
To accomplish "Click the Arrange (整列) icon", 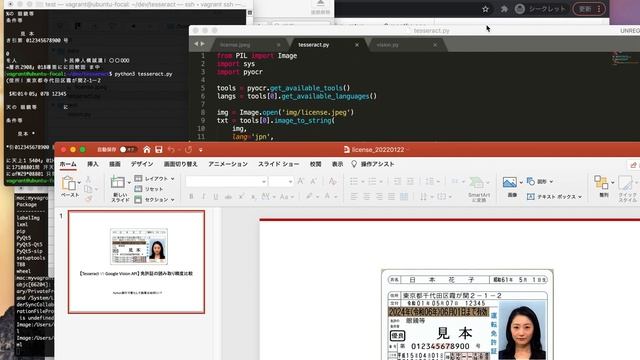I will 601,182.
